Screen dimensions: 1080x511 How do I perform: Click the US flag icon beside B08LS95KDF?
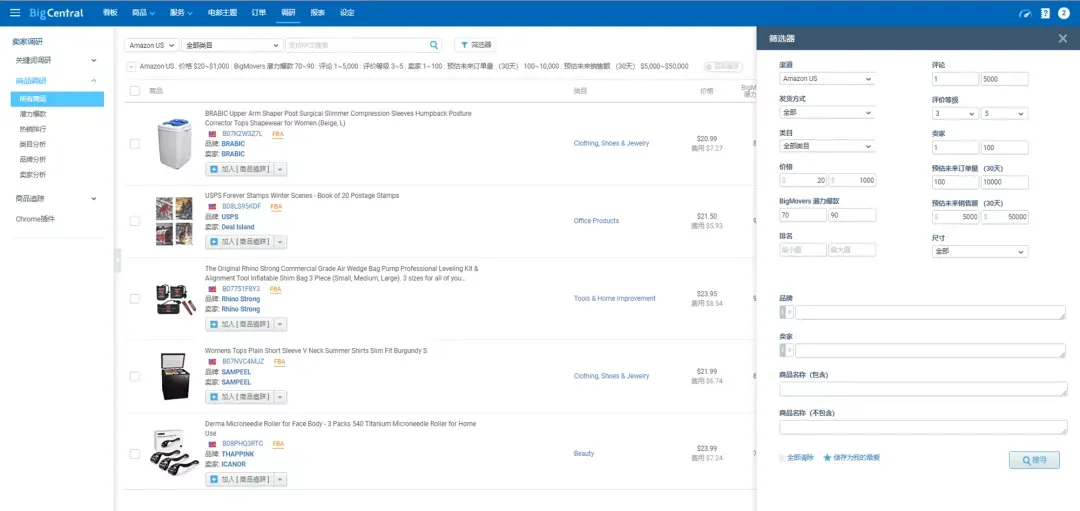point(212,206)
